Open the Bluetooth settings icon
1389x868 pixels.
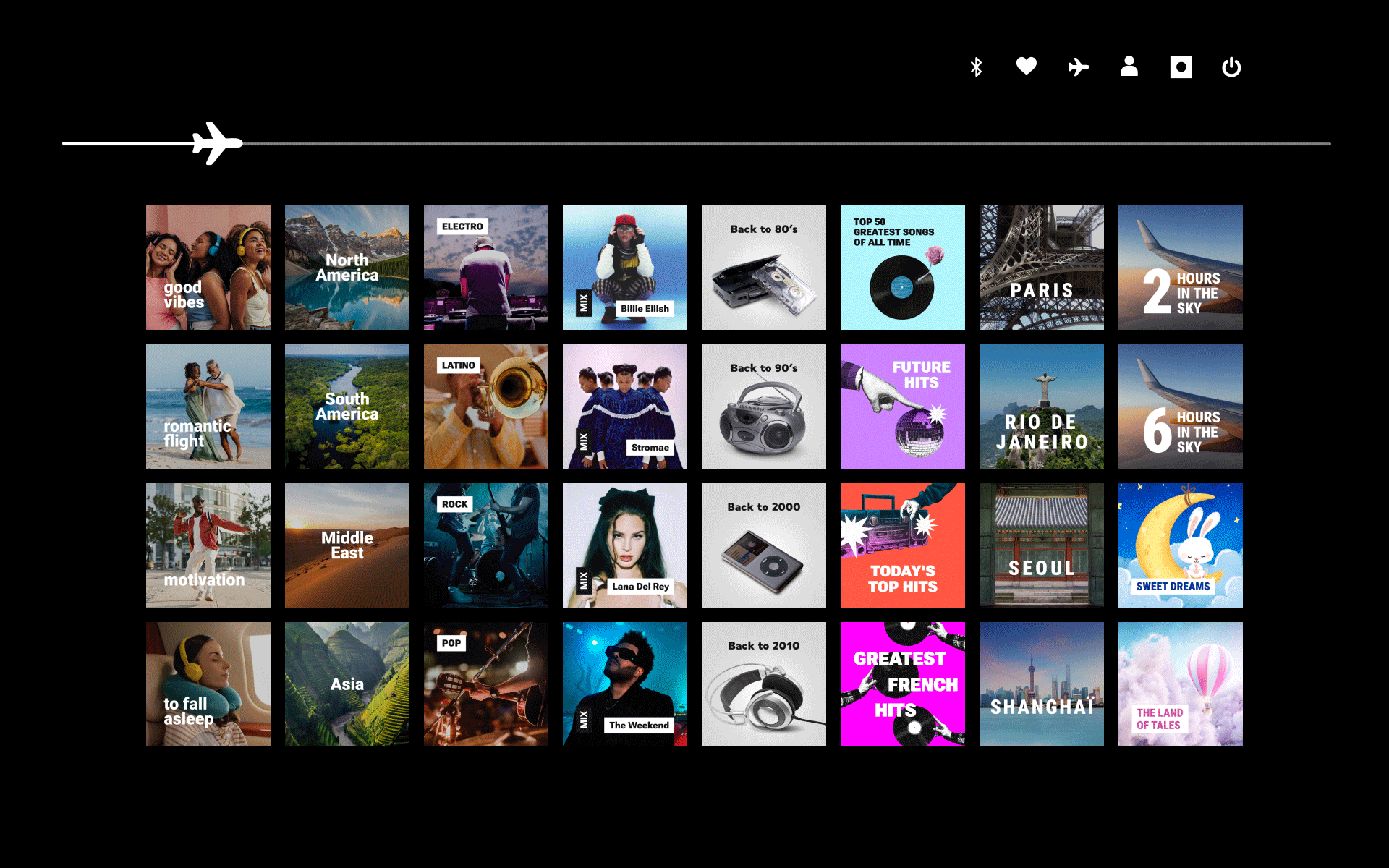point(976,67)
